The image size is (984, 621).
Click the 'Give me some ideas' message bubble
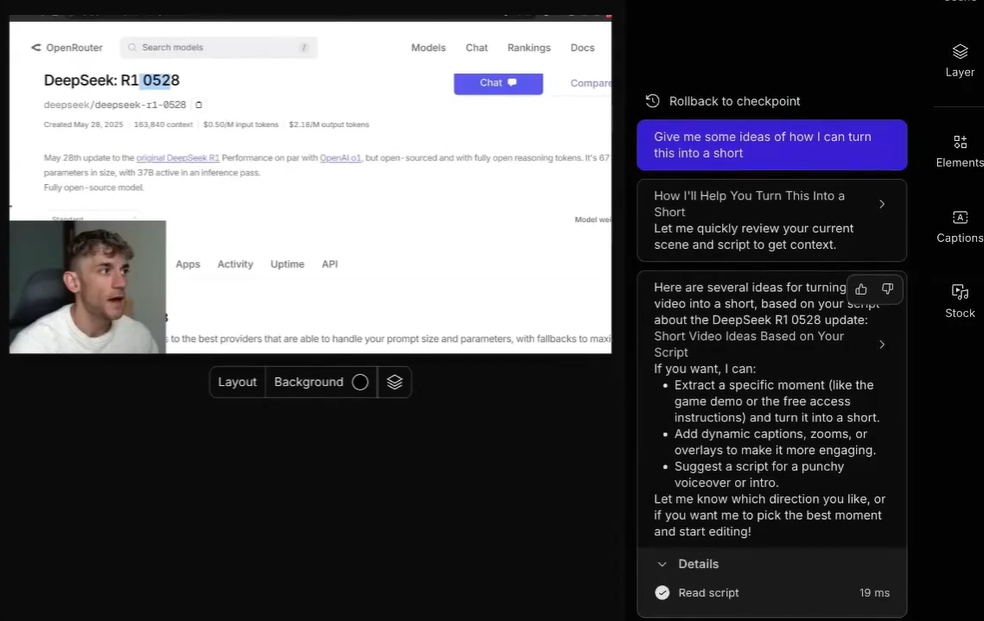[x=772, y=145]
